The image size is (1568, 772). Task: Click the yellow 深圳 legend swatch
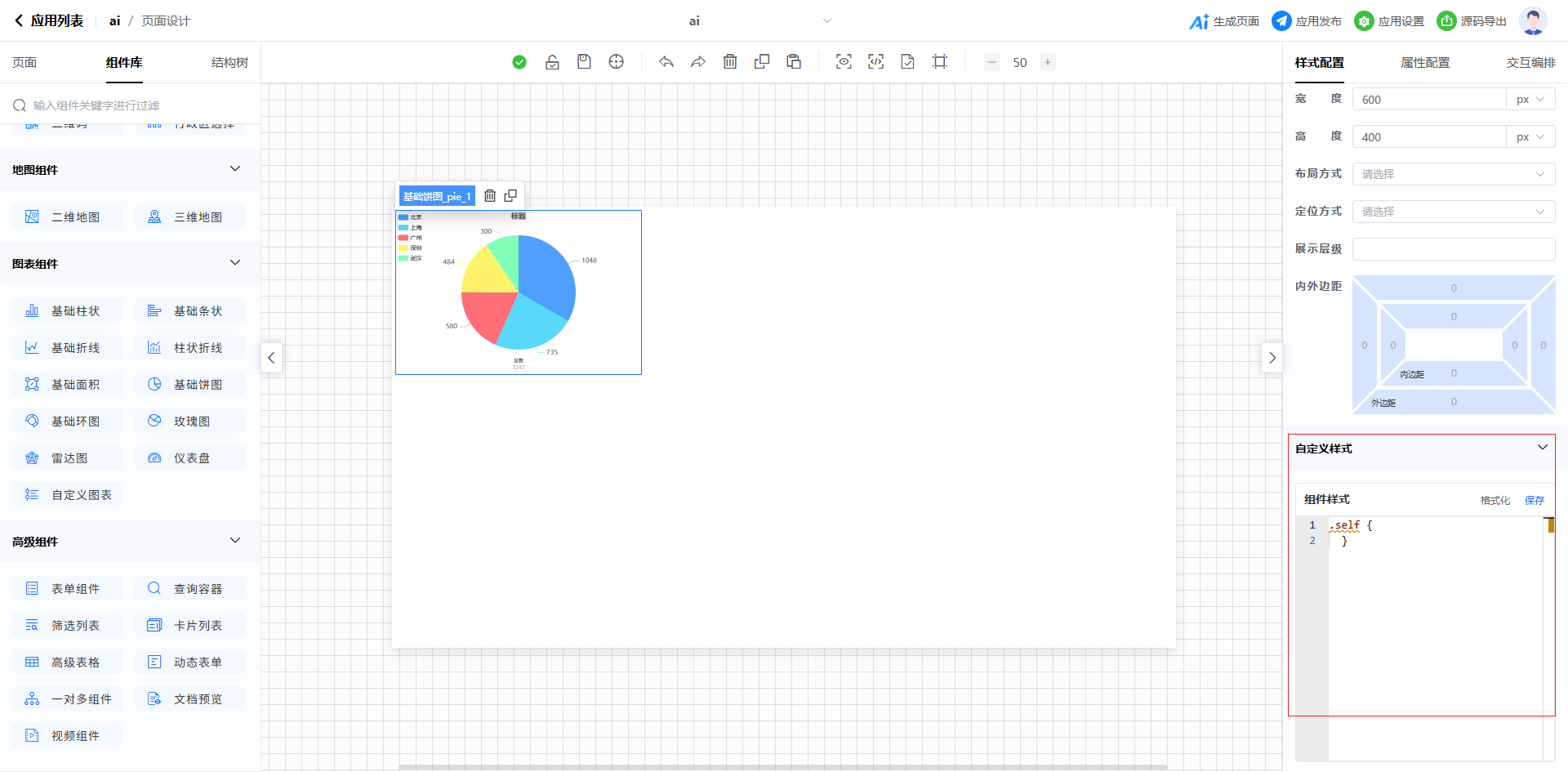[x=403, y=248]
